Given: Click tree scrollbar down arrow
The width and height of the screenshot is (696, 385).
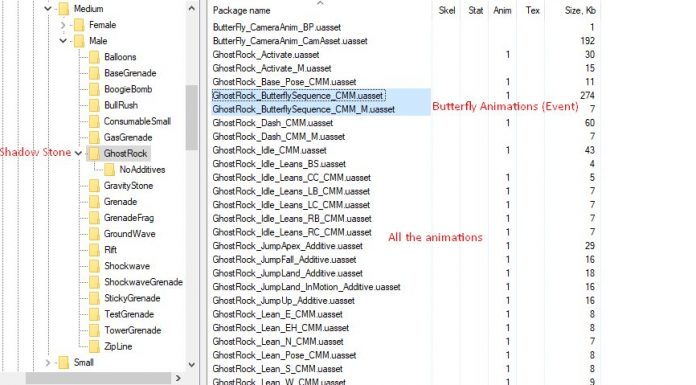Looking at the screenshot, I should 191,365.
